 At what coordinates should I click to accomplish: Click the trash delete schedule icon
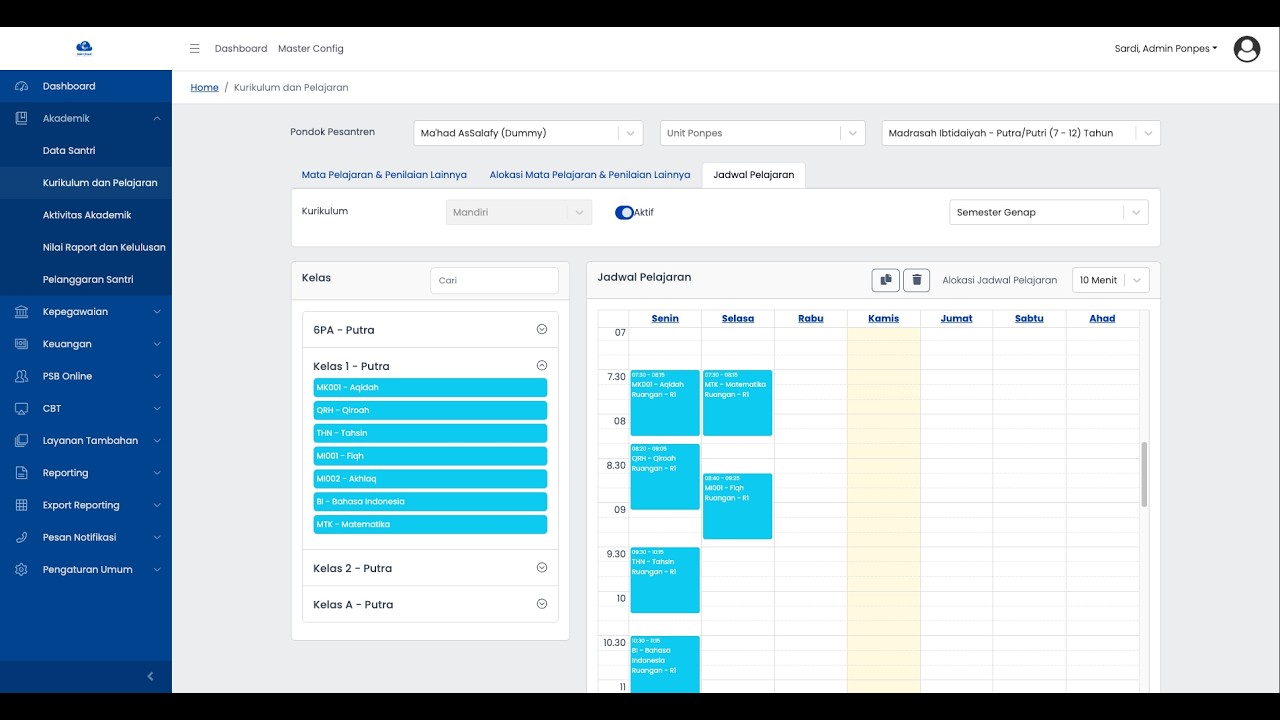[x=917, y=281]
